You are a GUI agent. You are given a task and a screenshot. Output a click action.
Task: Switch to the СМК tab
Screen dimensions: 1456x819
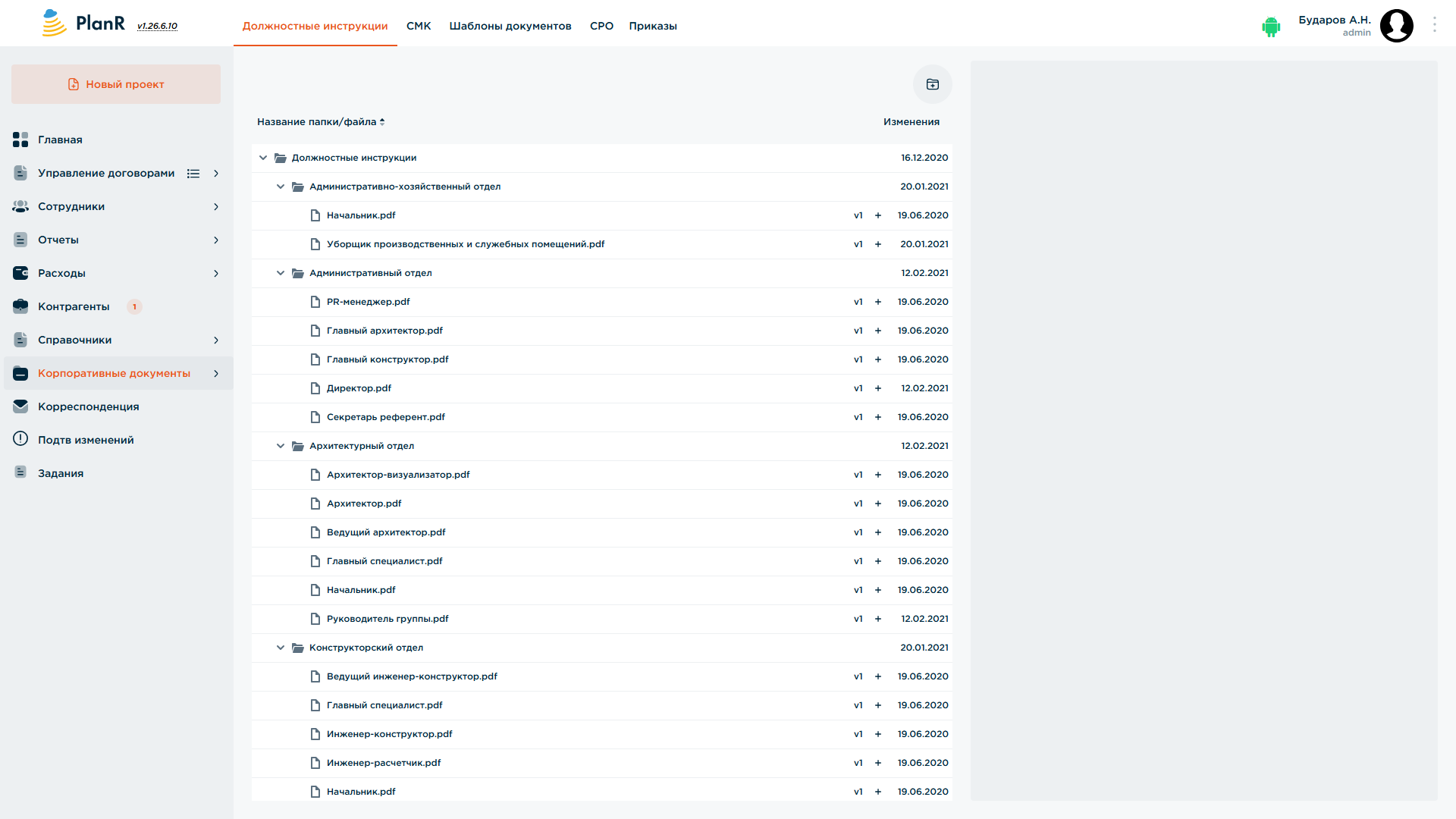(x=419, y=26)
